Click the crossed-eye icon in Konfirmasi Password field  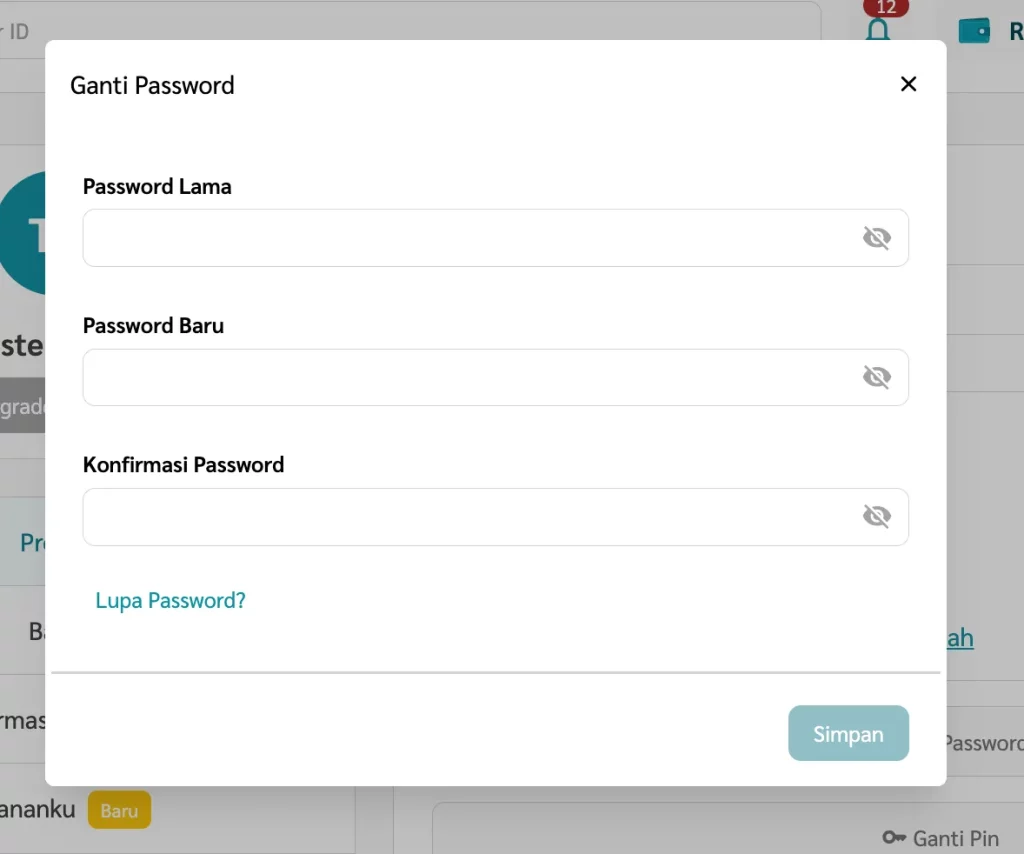point(877,516)
